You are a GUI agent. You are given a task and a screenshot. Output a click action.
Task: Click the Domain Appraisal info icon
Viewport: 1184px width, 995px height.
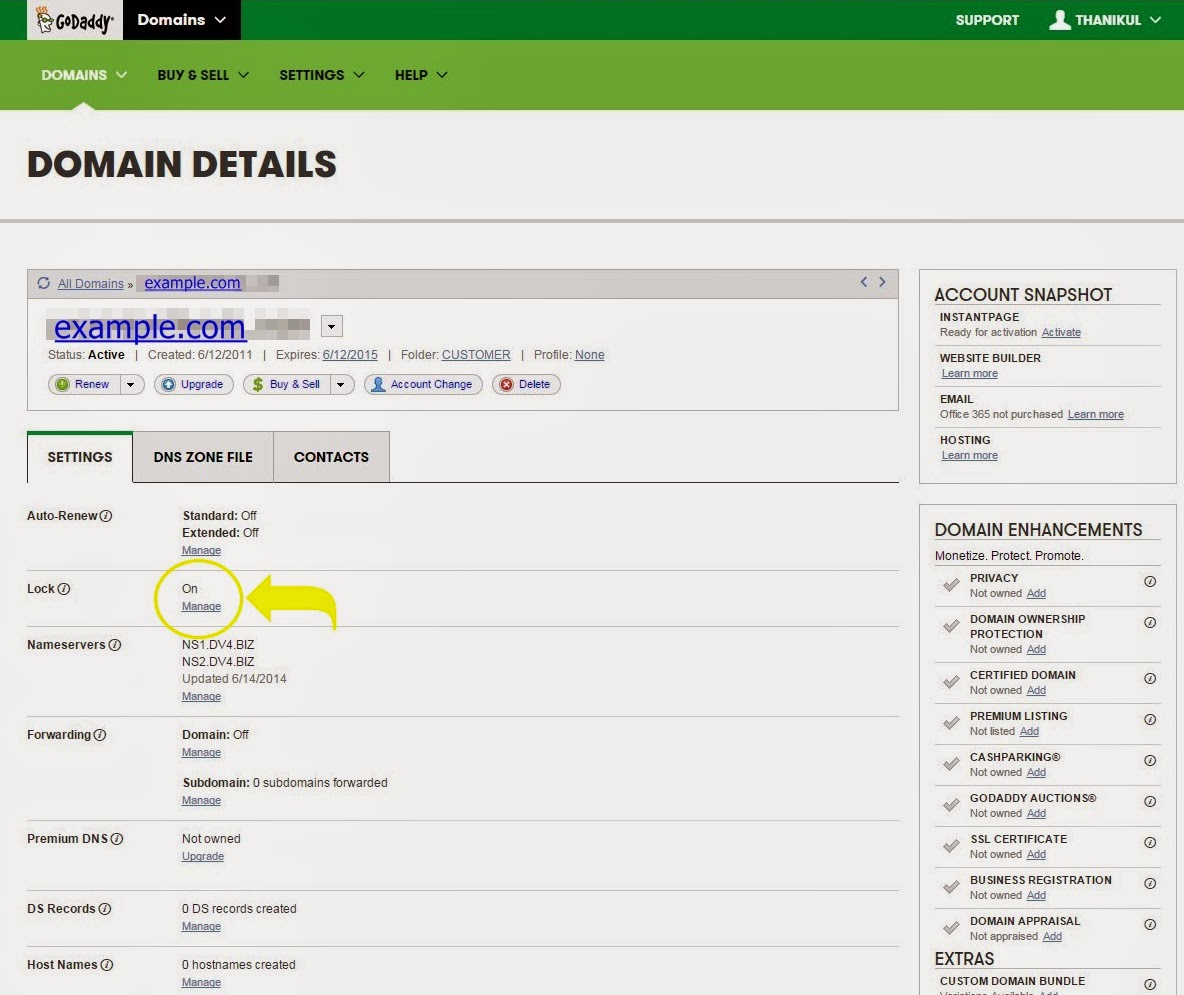pos(1149,925)
